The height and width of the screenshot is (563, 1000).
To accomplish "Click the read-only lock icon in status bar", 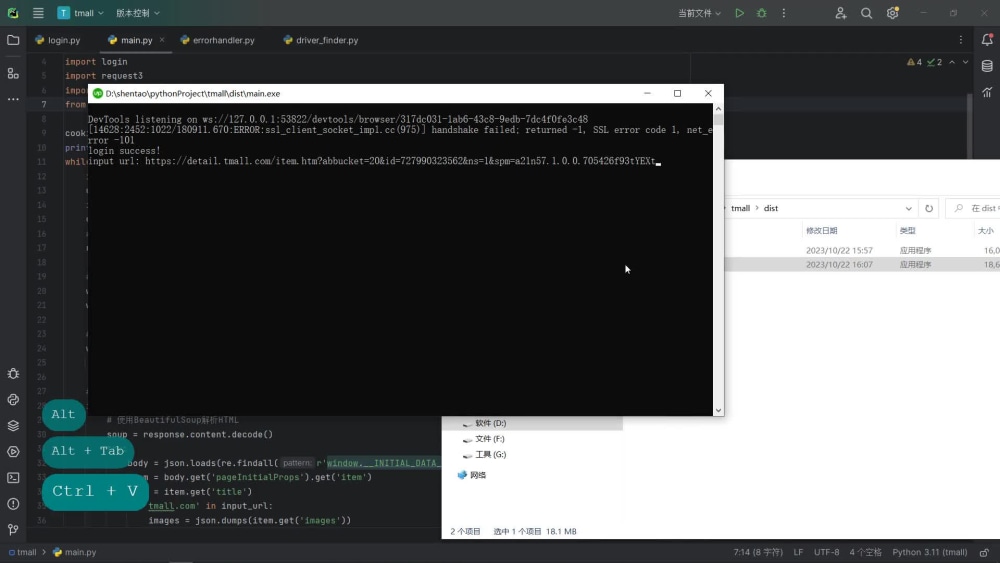I will 985,552.
